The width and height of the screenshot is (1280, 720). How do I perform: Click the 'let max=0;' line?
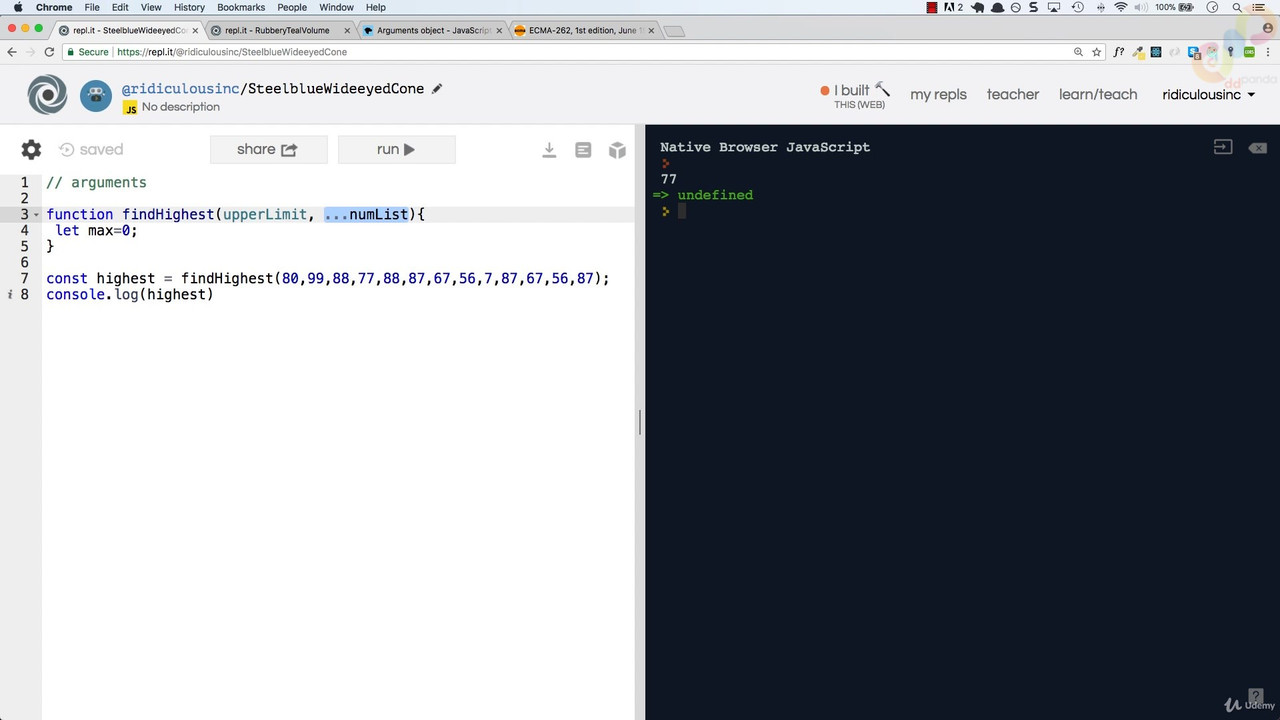96,230
